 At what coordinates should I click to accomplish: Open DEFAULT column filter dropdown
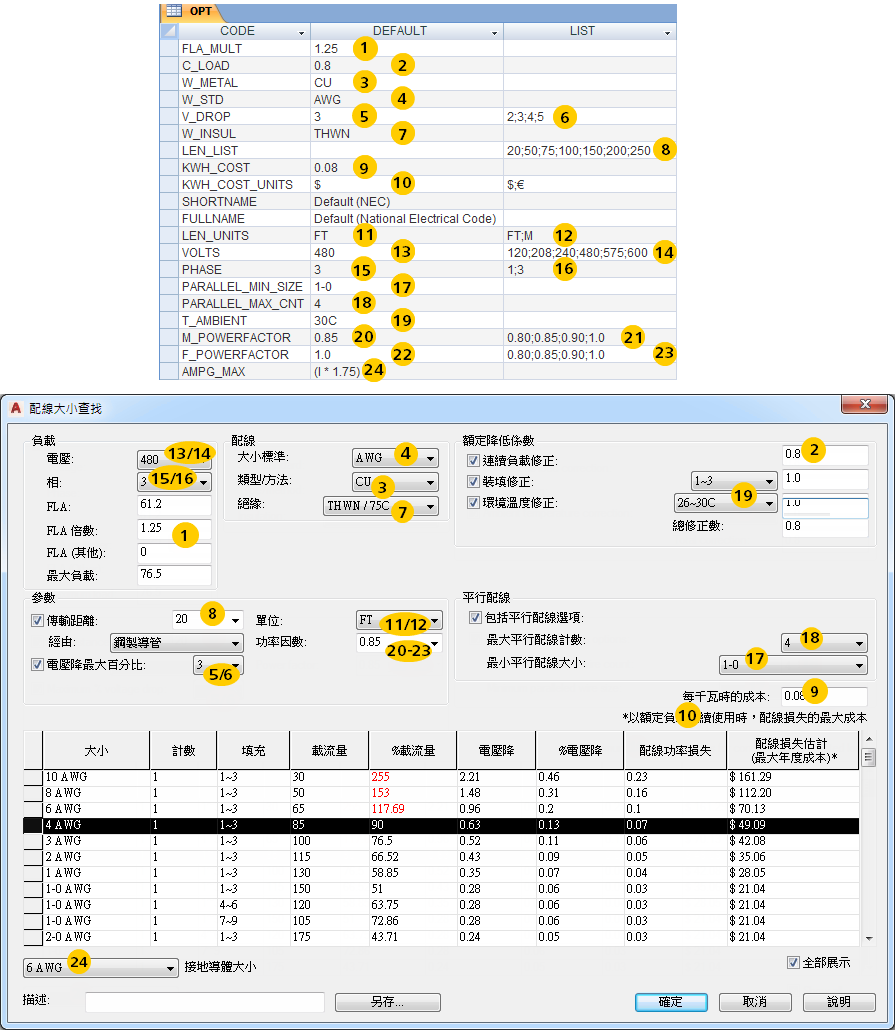pyautogui.click(x=495, y=32)
